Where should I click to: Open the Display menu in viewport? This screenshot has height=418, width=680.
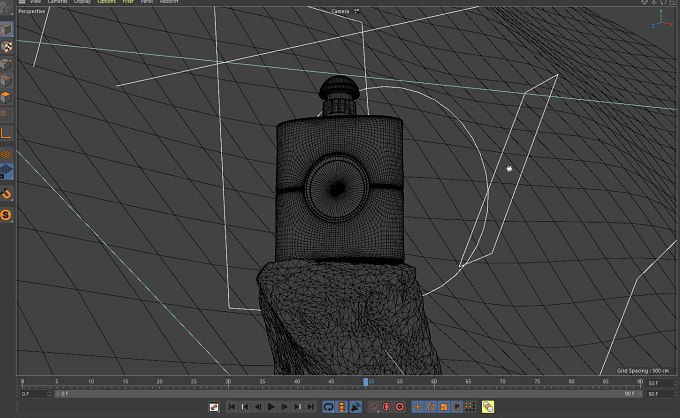(x=82, y=2)
